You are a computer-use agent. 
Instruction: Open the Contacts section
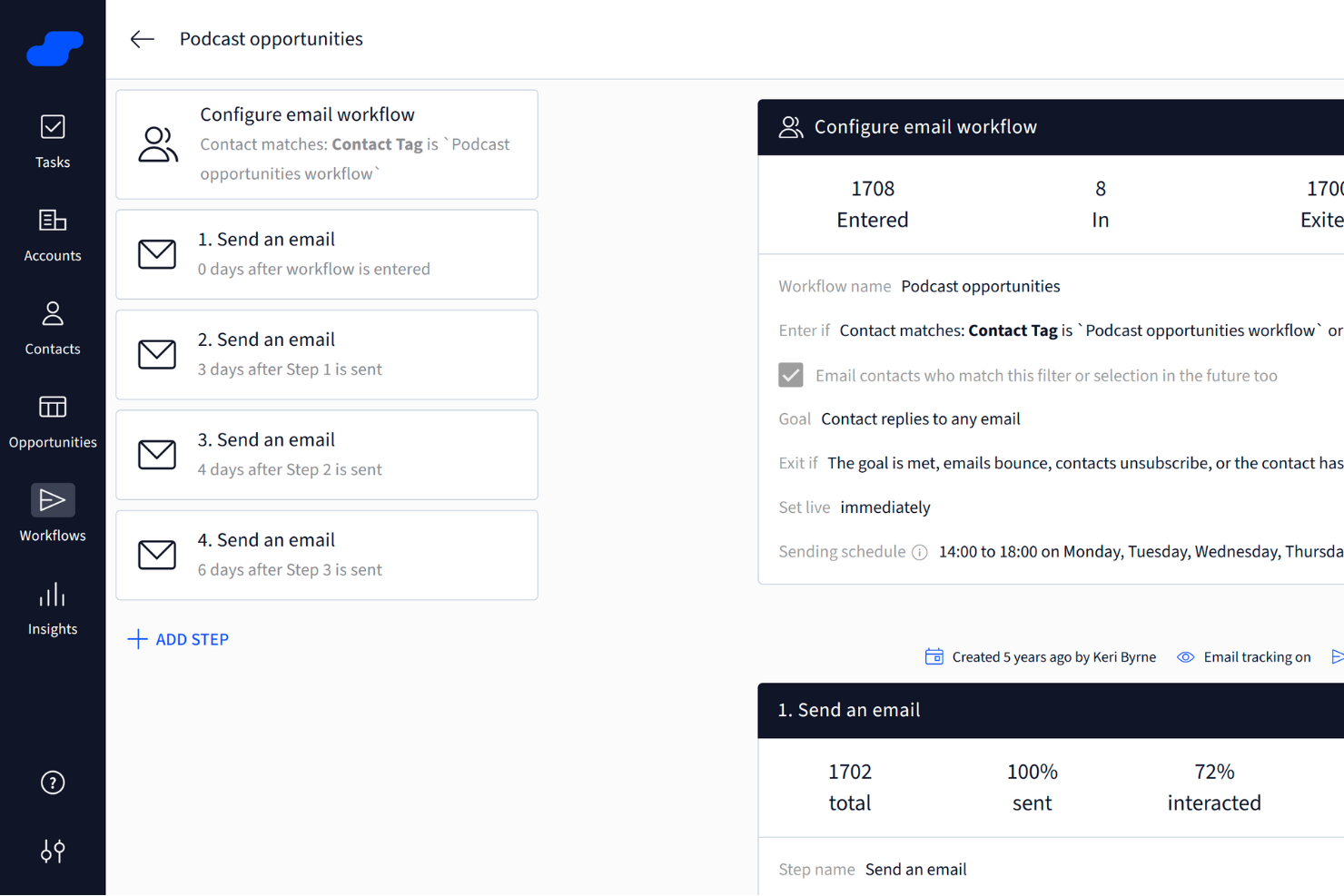[x=52, y=328]
